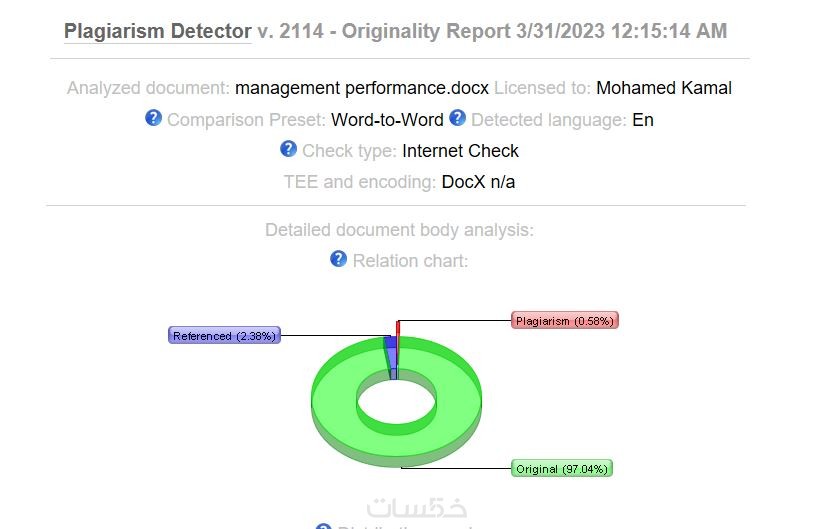The width and height of the screenshot is (835, 529).
Task: Click the licensee name Mohamed Kamal
Action: (x=664, y=88)
